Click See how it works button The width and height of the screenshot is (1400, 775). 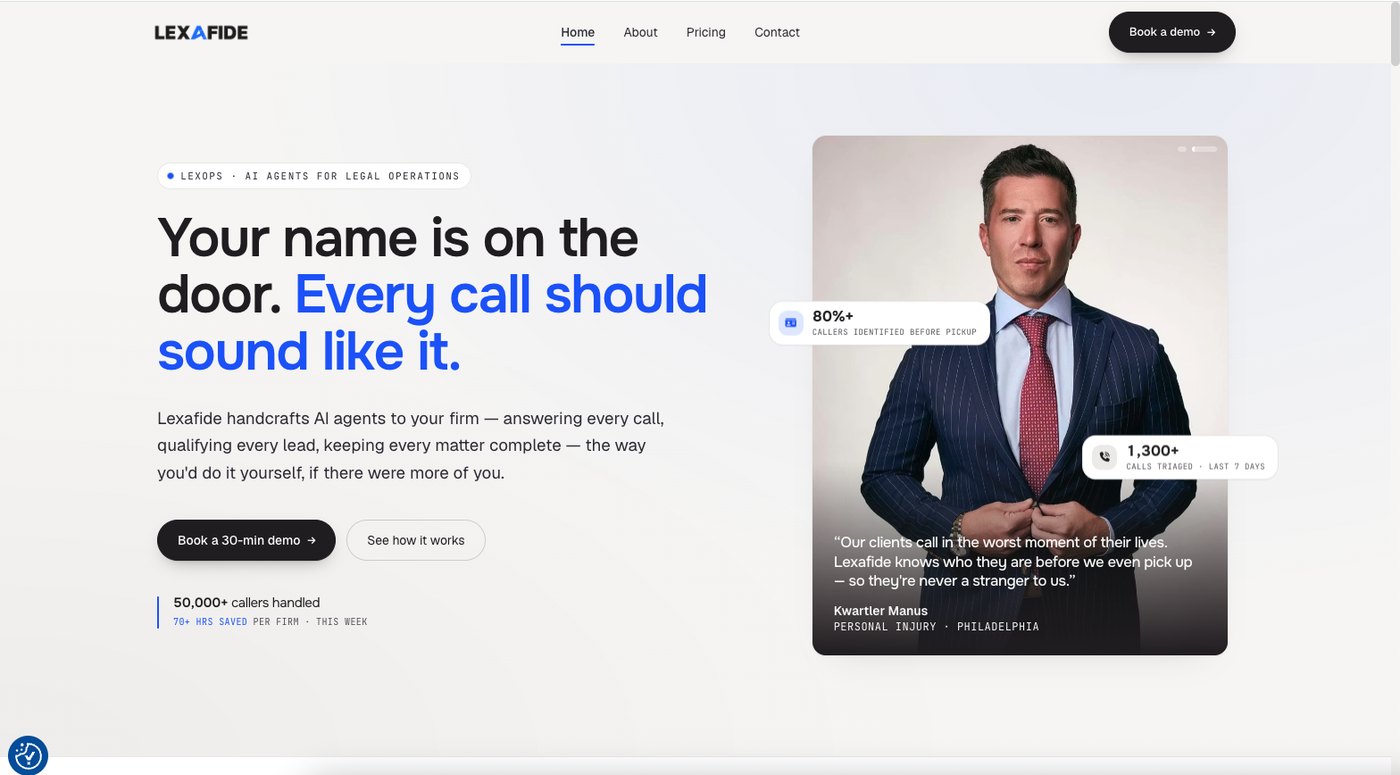(x=416, y=540)
